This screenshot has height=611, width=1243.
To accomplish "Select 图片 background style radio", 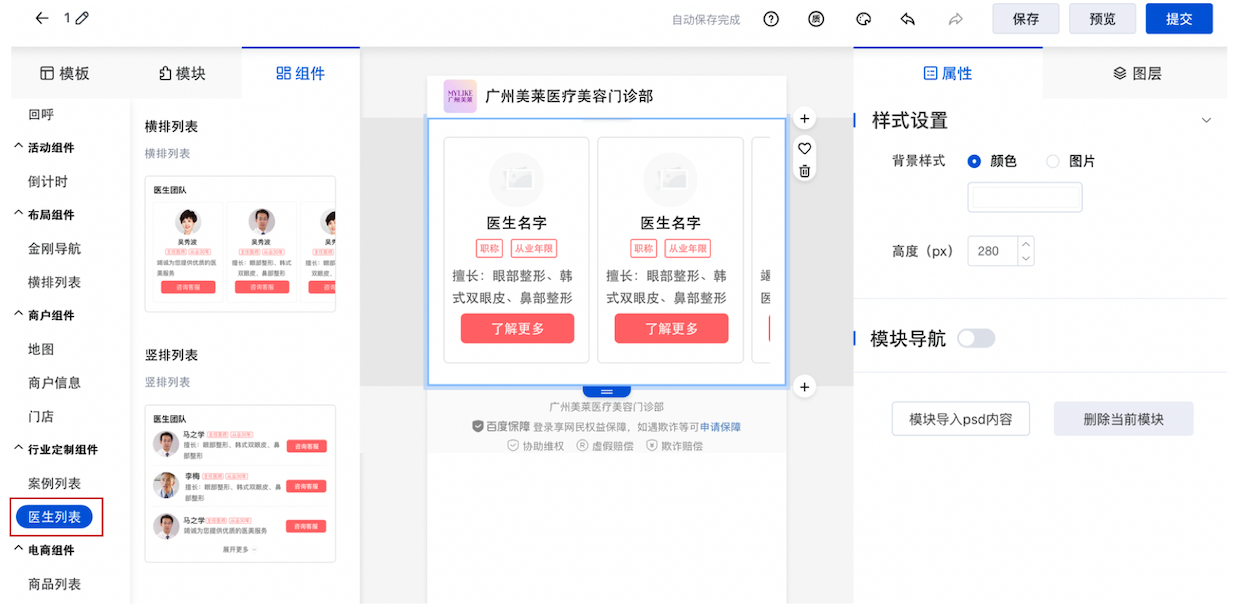I will pos(1052,161).
